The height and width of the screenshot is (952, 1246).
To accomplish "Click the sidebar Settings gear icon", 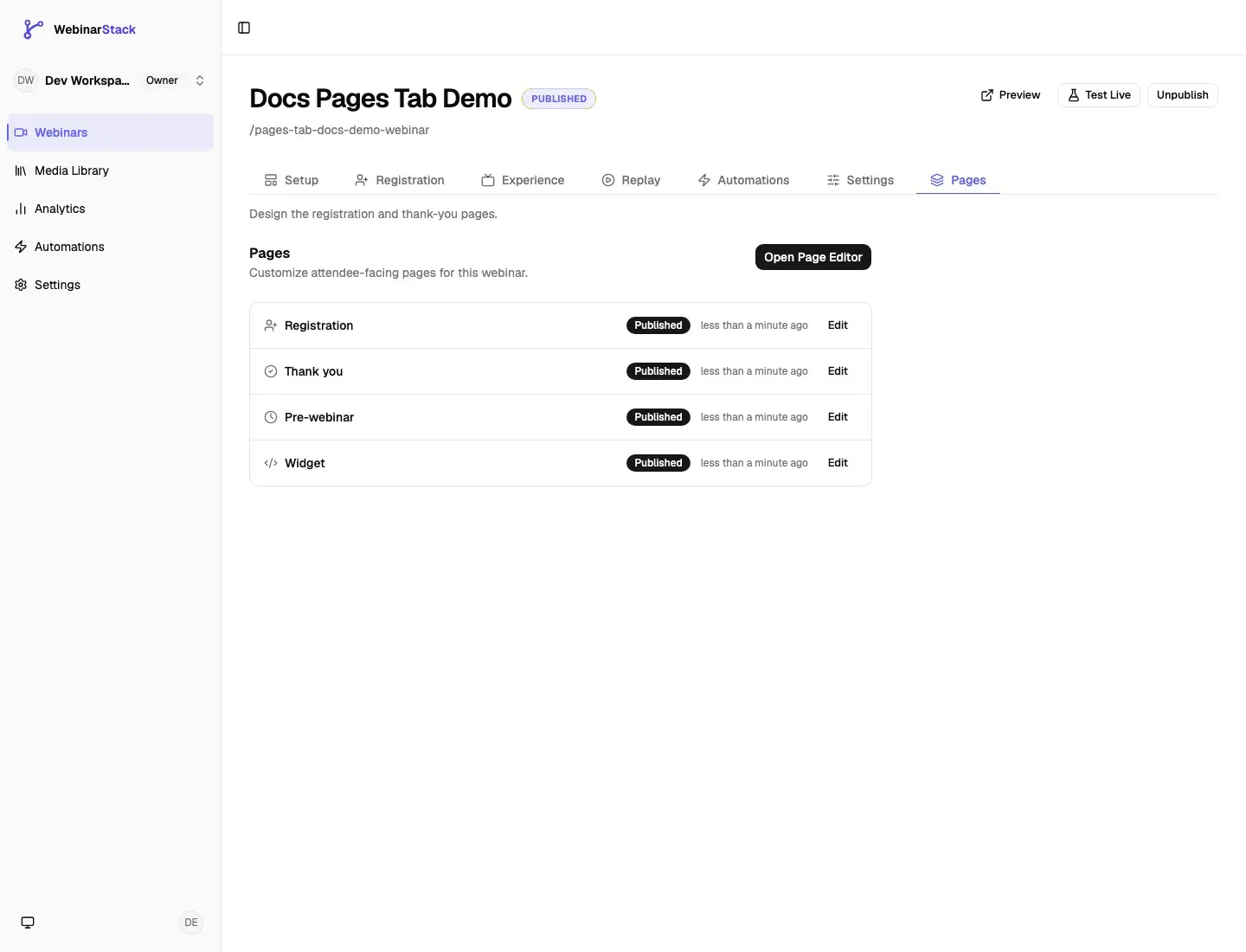I will 21,285.
